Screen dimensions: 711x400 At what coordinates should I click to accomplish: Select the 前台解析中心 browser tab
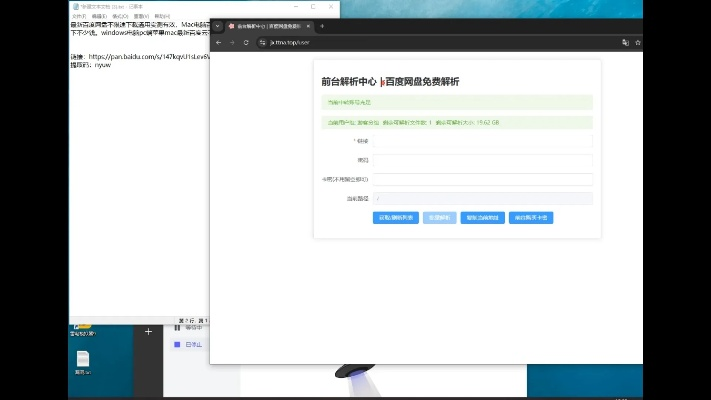pos(269,26)
